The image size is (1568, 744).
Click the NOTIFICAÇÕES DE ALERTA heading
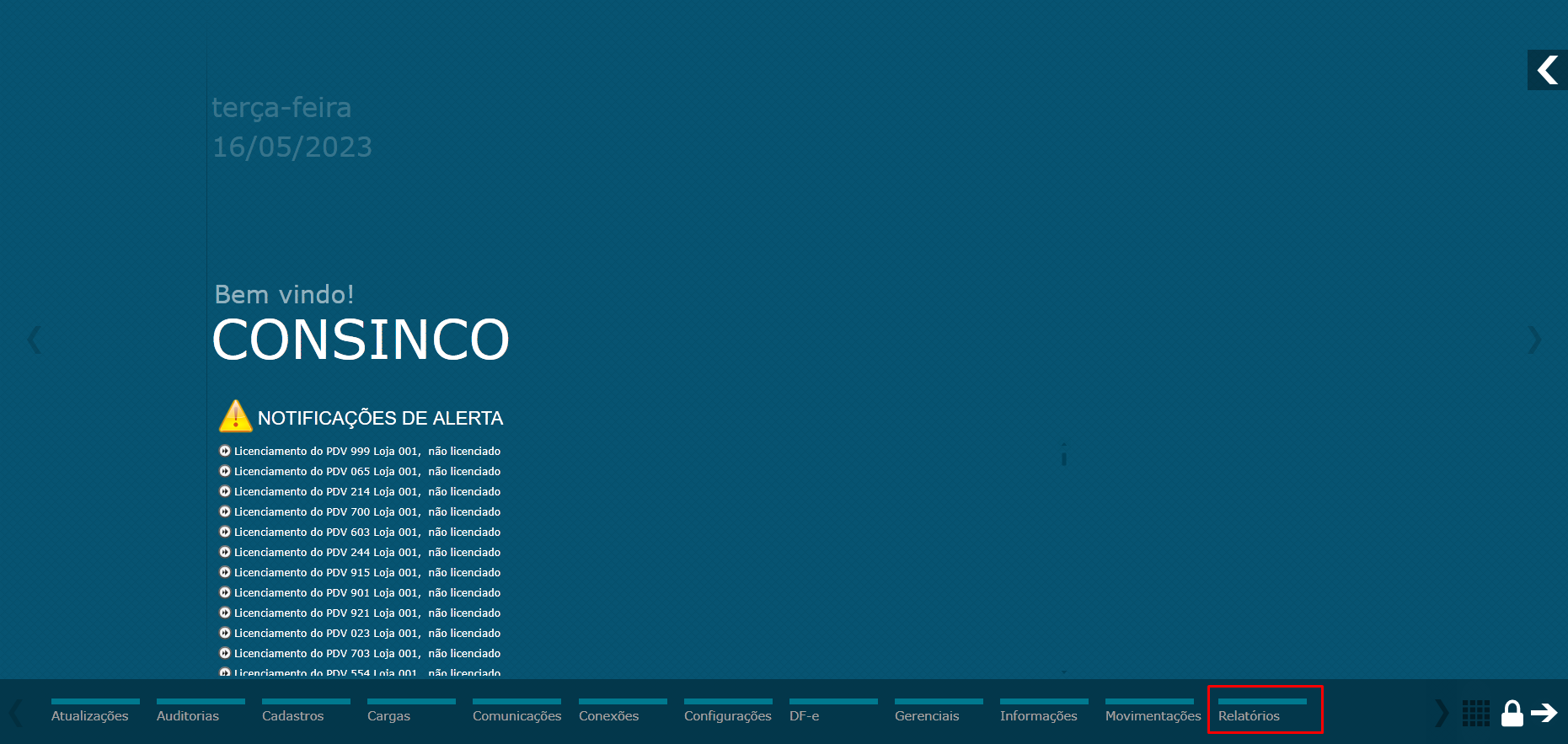380,418
